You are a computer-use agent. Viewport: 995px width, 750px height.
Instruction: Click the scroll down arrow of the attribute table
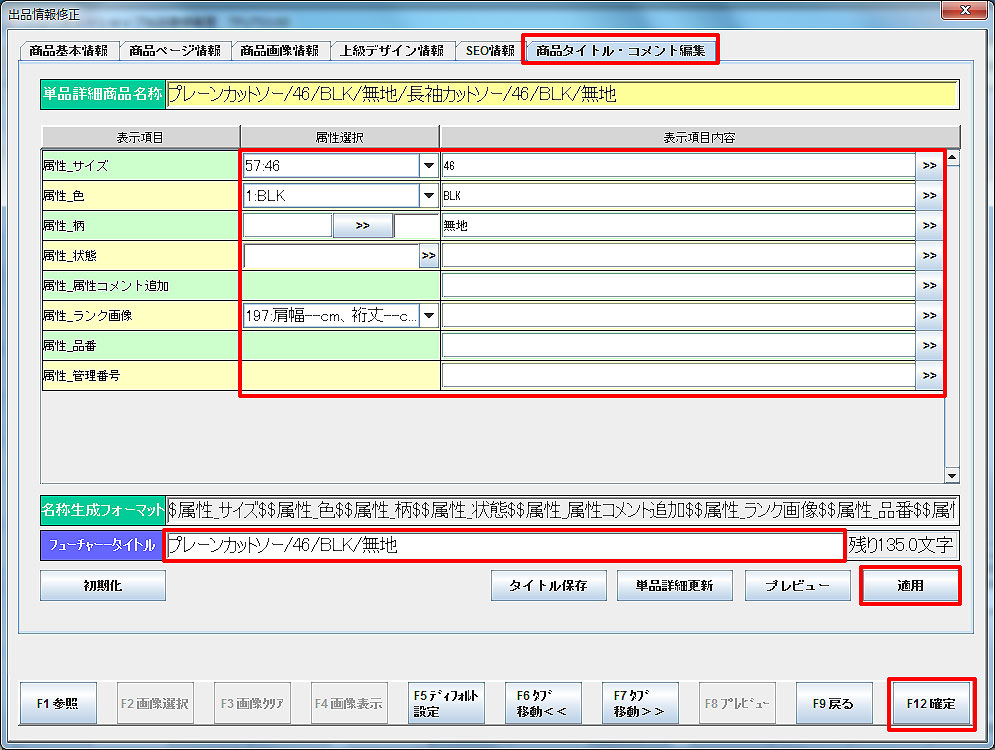[x=952, y=476]
